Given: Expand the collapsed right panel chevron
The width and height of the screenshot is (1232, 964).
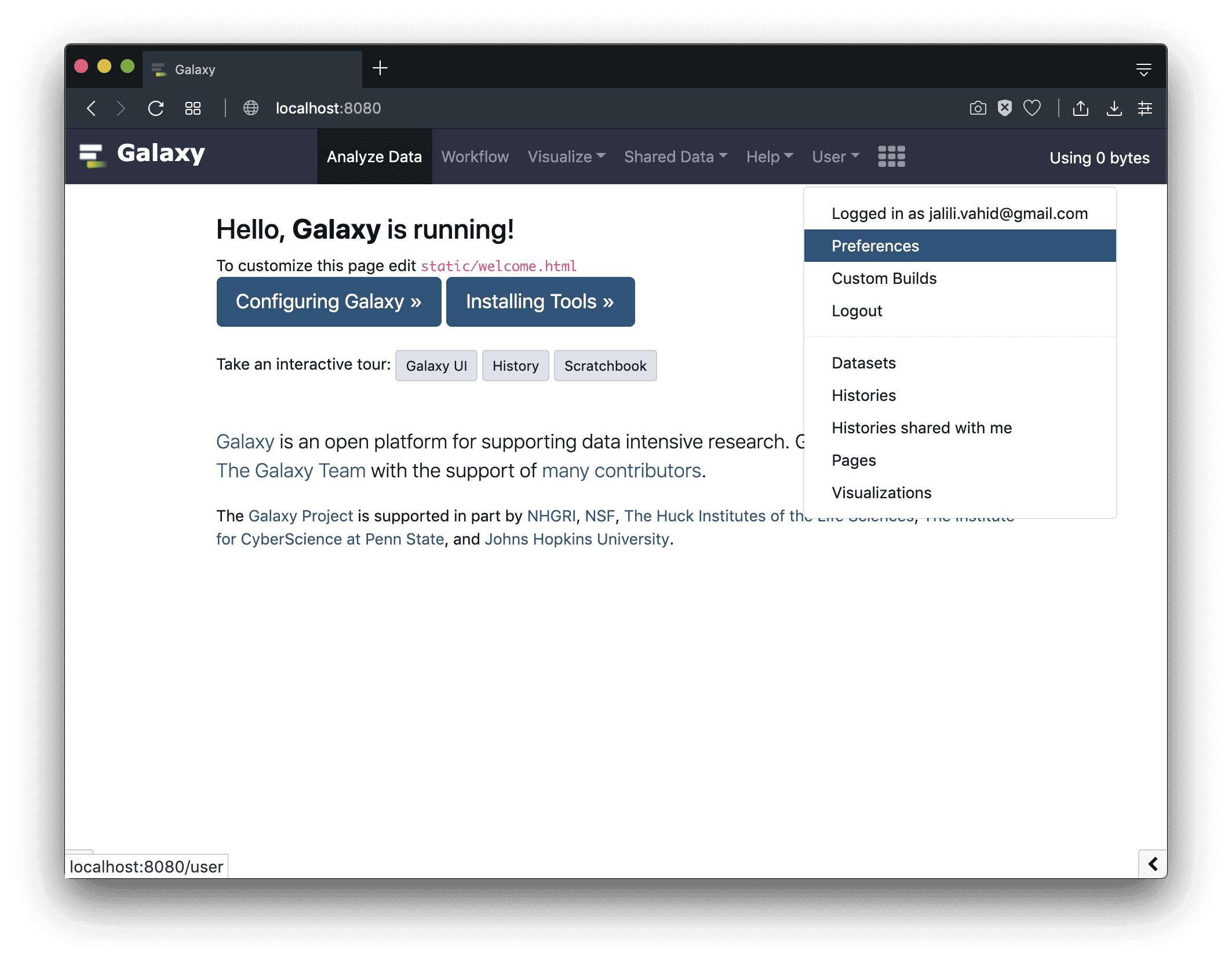Looking at the screenshot, I should click(1153, 864).
